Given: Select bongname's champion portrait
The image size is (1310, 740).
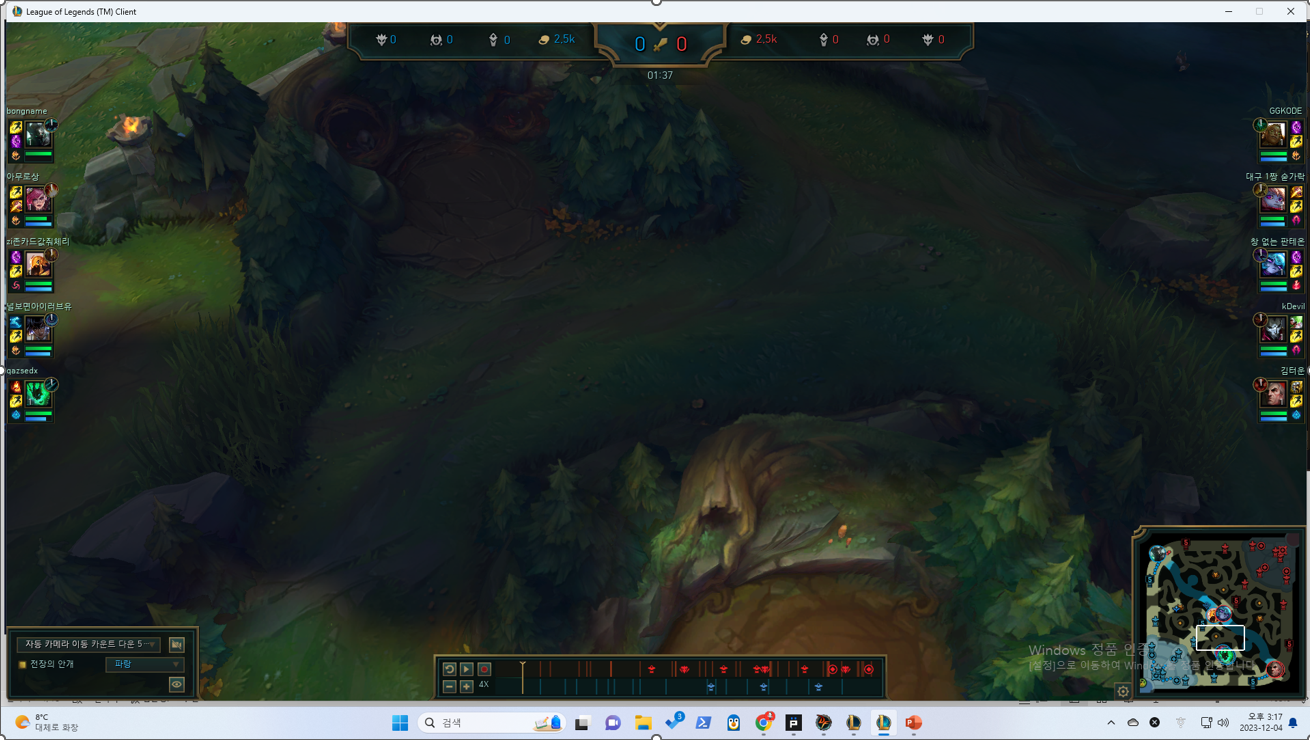Looking at the screenshot, I should click(38, 134).
